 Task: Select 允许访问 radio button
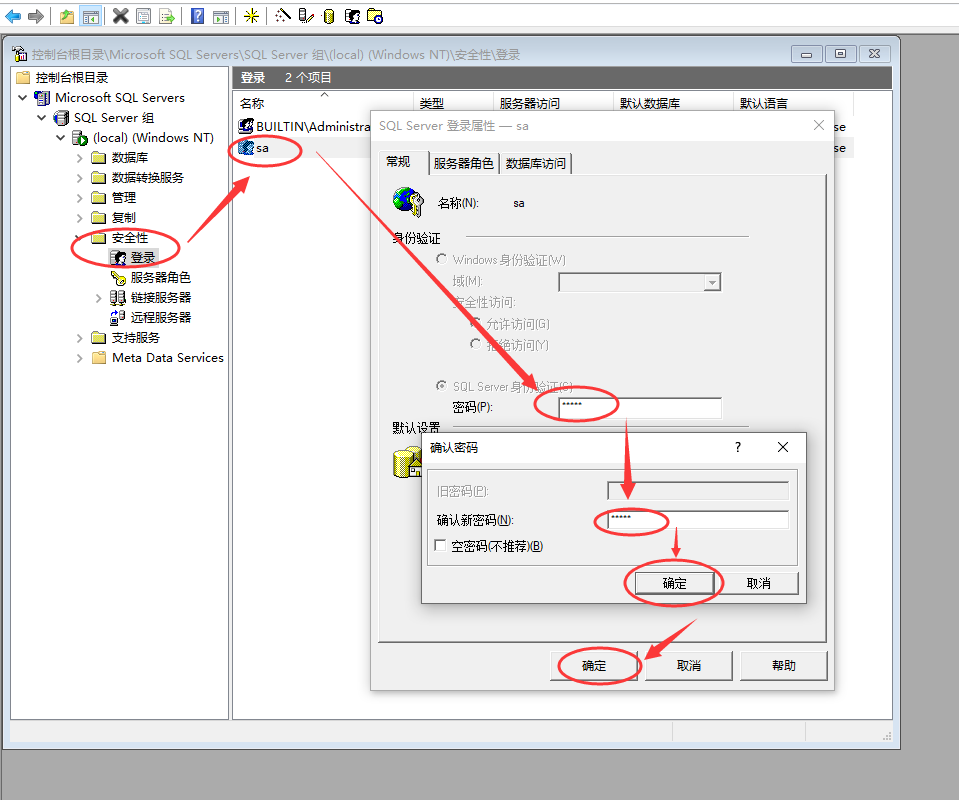(x=475, y=322)
